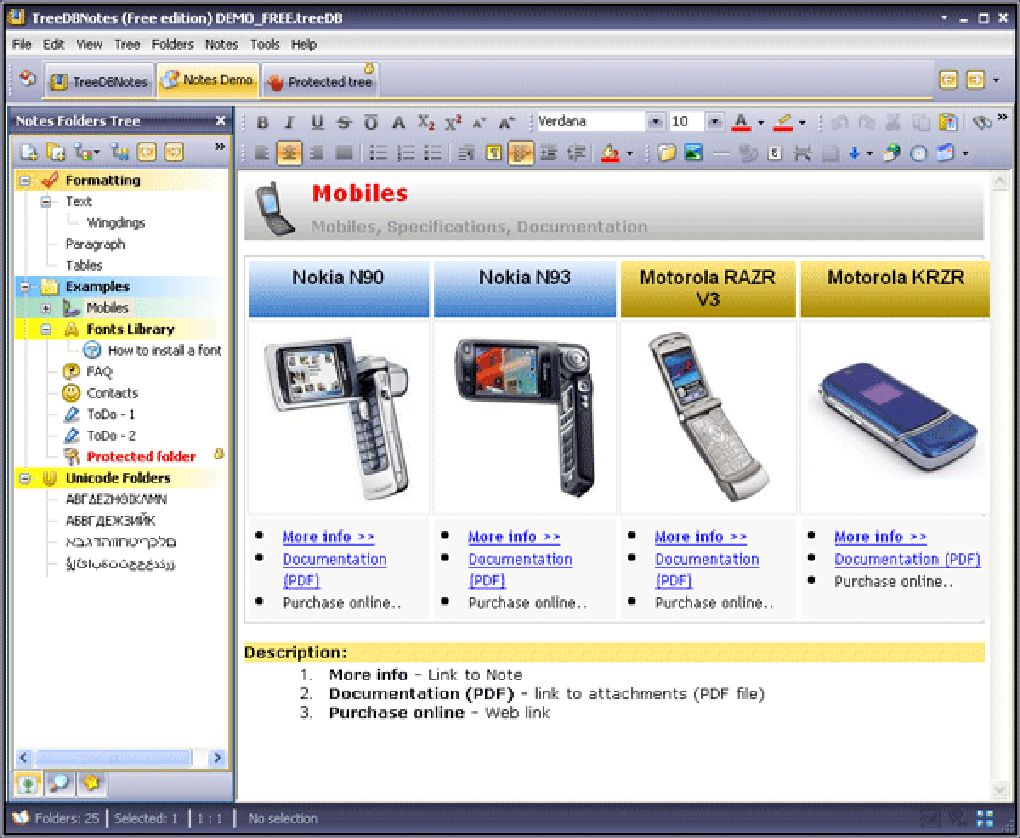Increase paragraph indent
1020x838 pixels.
click(549, 154)
